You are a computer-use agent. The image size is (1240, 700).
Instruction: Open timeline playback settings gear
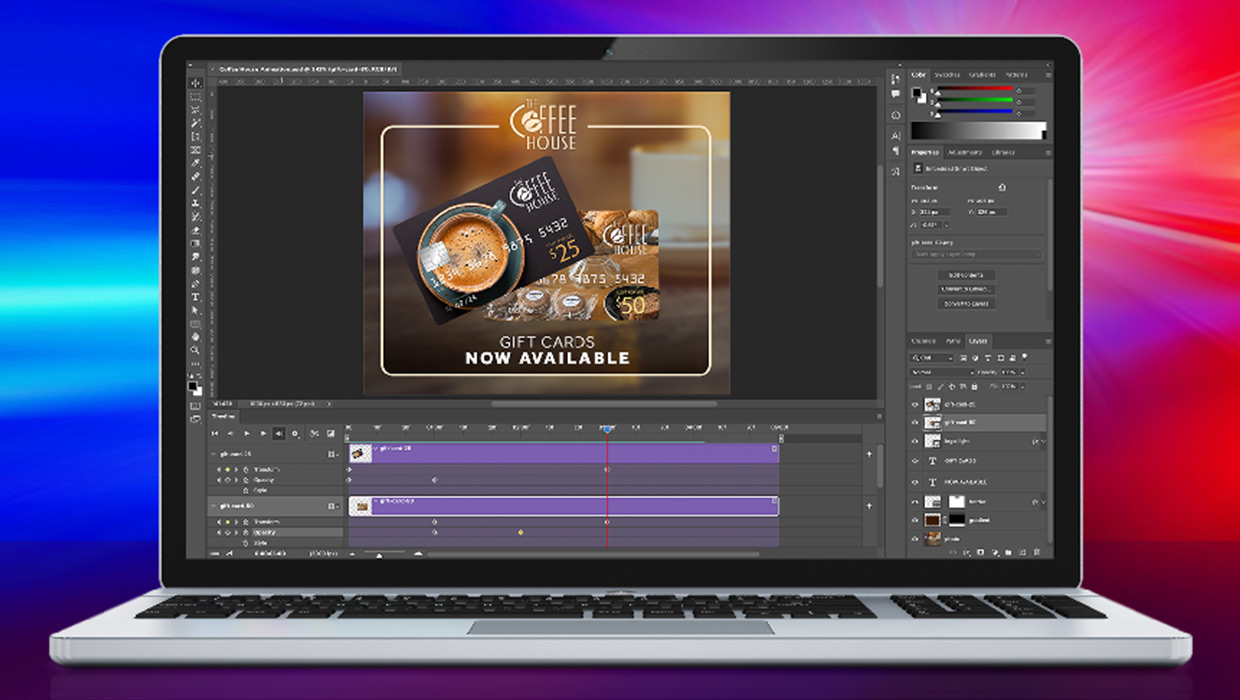pyautogui.click(x=295, y=433)
